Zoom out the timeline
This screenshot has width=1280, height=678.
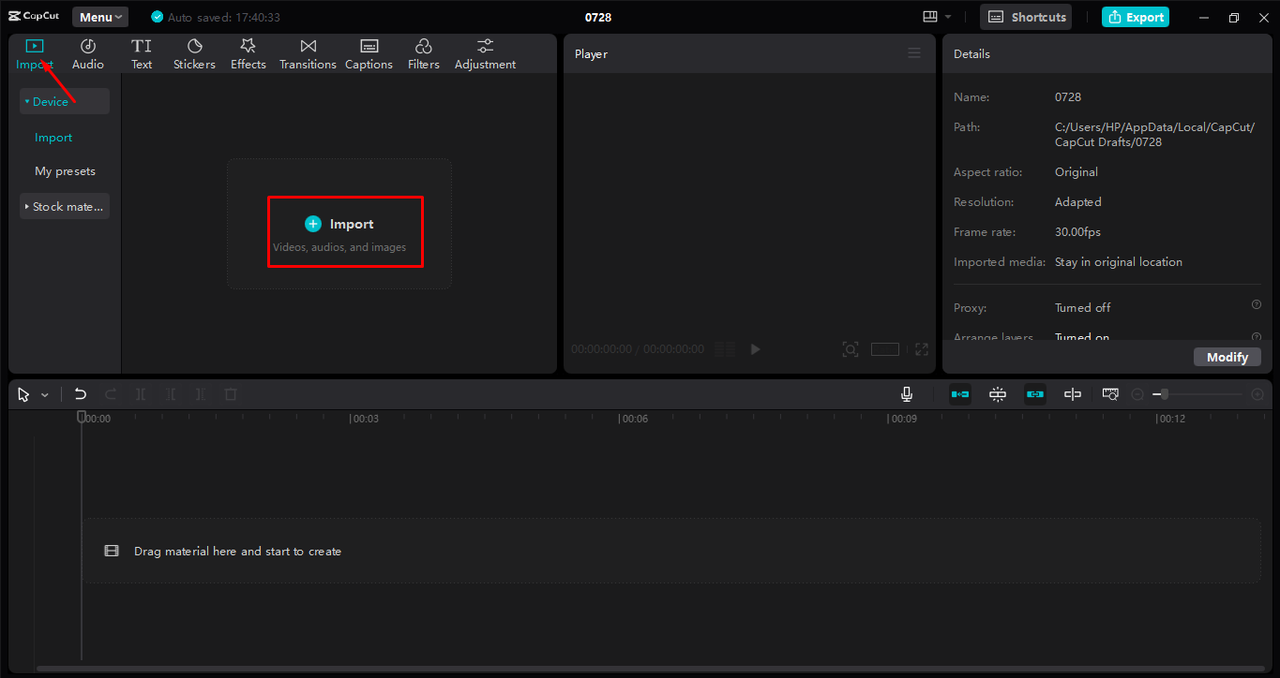coord(1137,395)
